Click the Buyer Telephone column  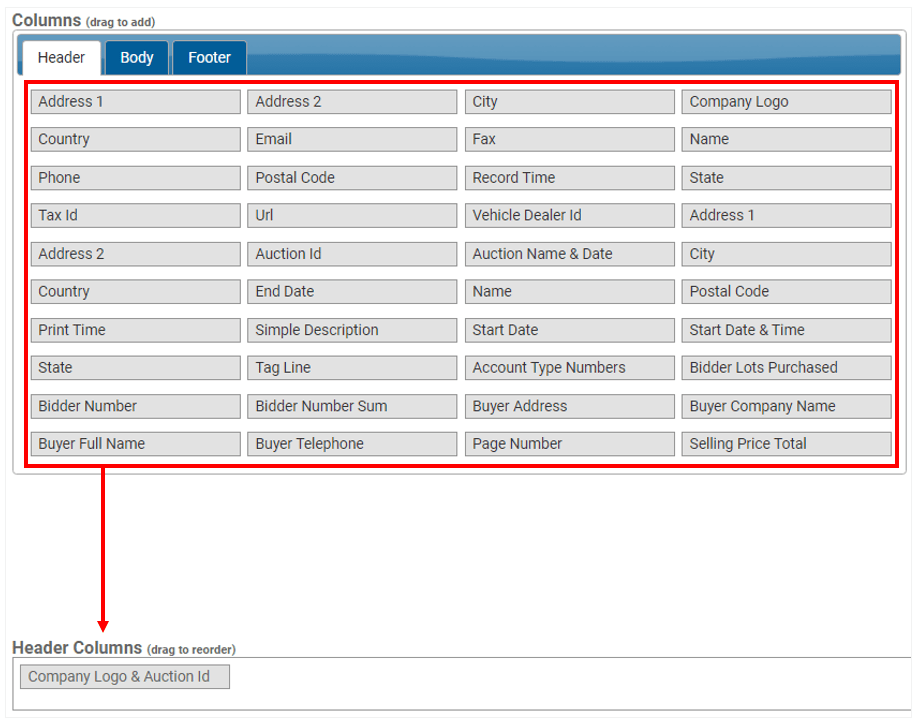click(x=352, y=444)
